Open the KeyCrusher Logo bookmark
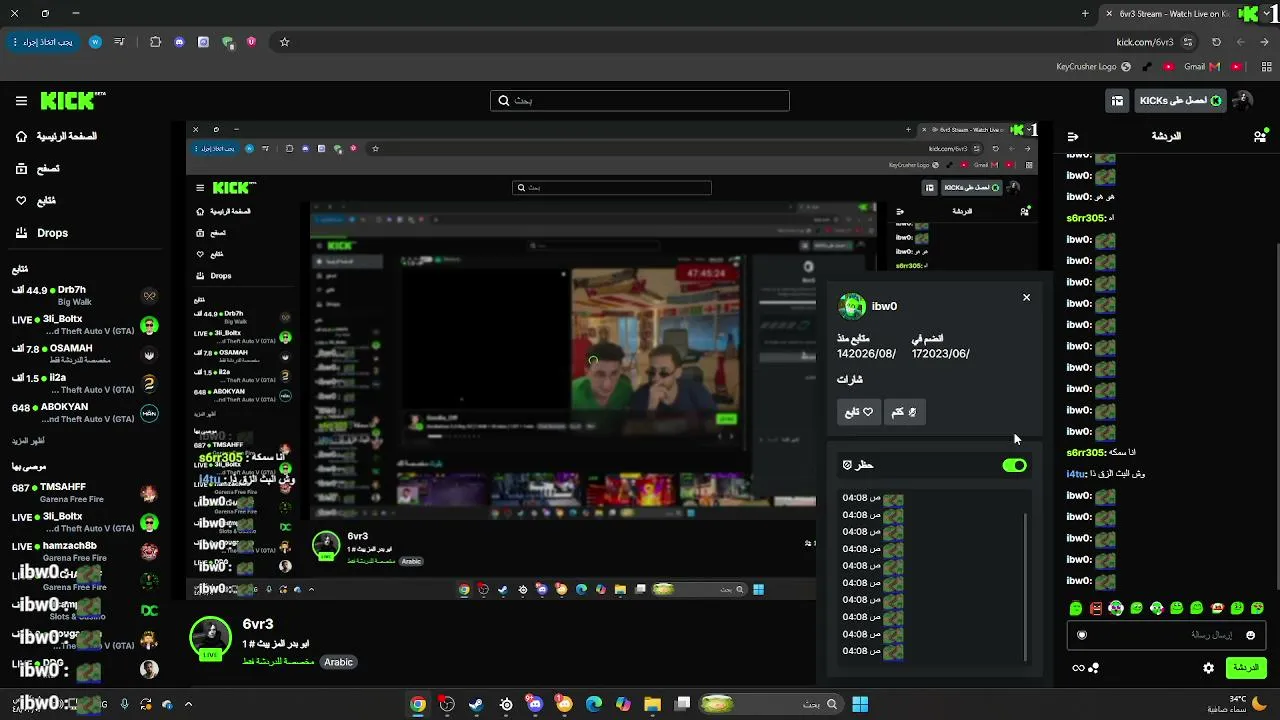This screenshot has width=1280, height=720. pyautogui.click(x=1094, y=67)
